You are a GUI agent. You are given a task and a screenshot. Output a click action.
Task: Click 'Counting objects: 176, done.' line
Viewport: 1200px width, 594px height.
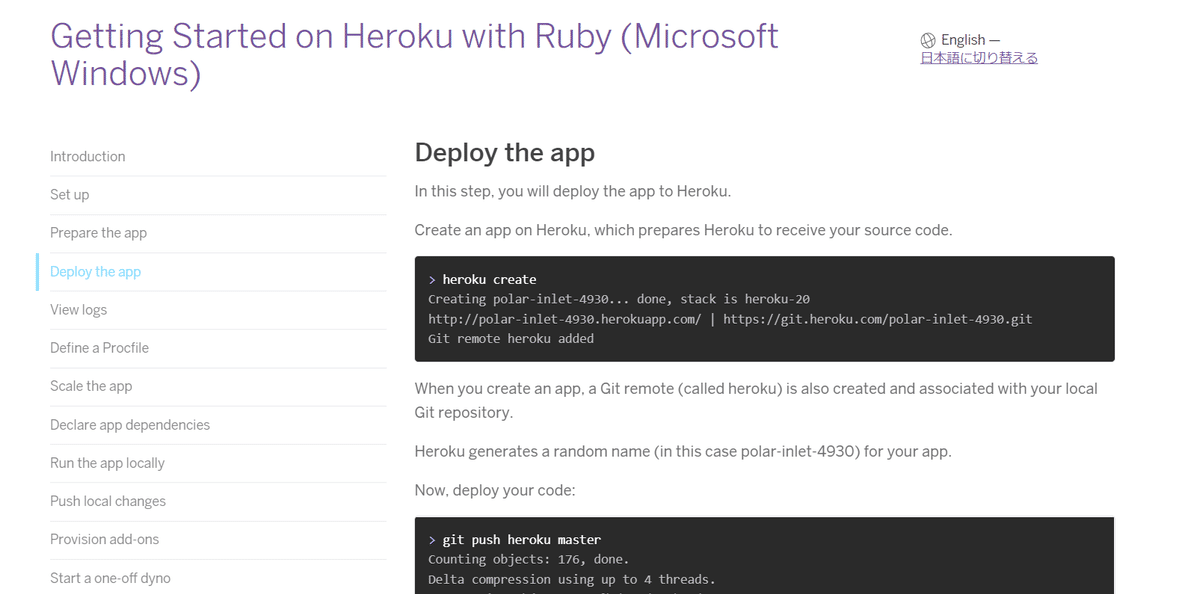click(x=529, y=560)
